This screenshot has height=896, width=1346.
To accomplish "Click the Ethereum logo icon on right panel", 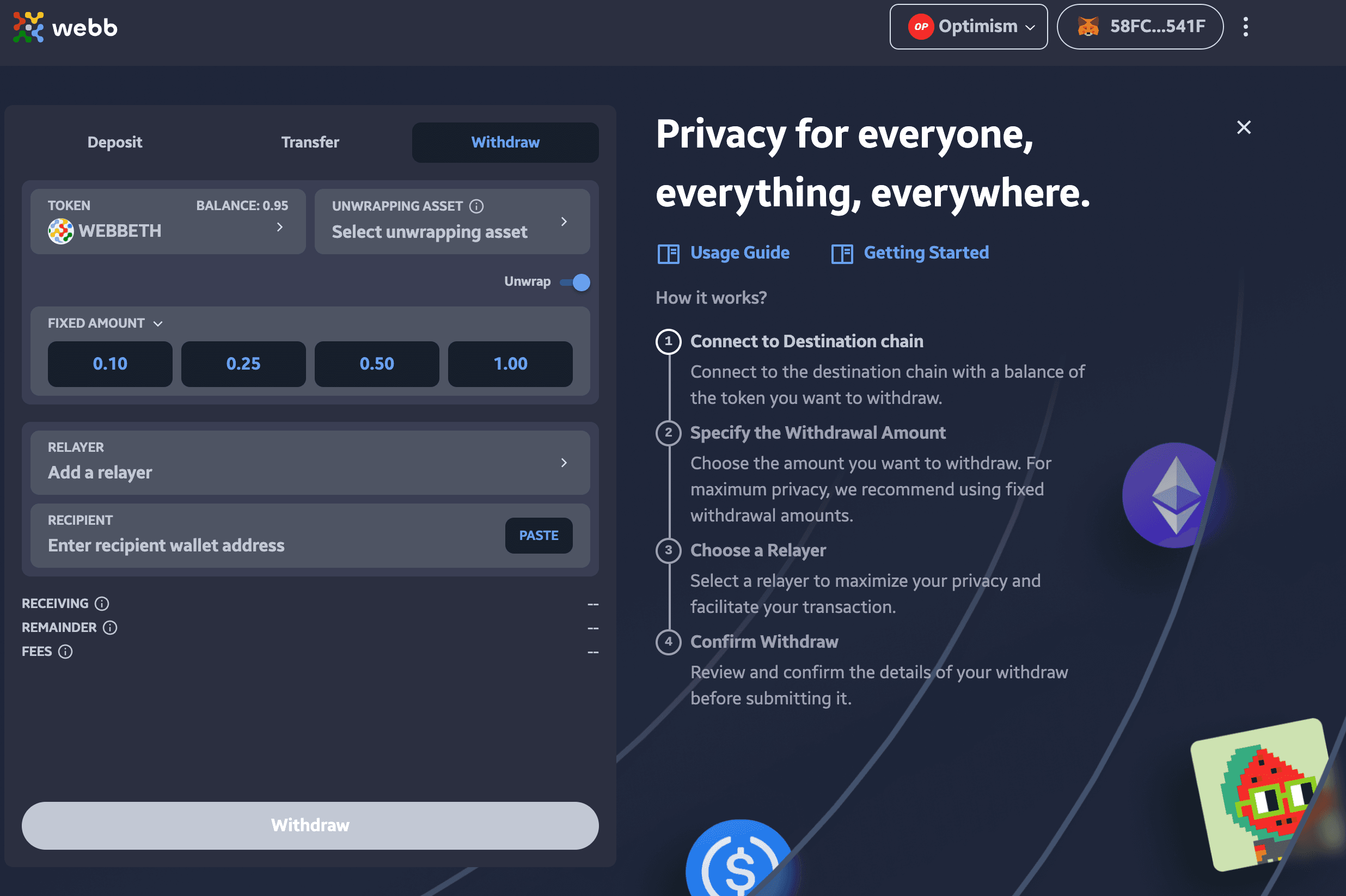I will 1169,492.
